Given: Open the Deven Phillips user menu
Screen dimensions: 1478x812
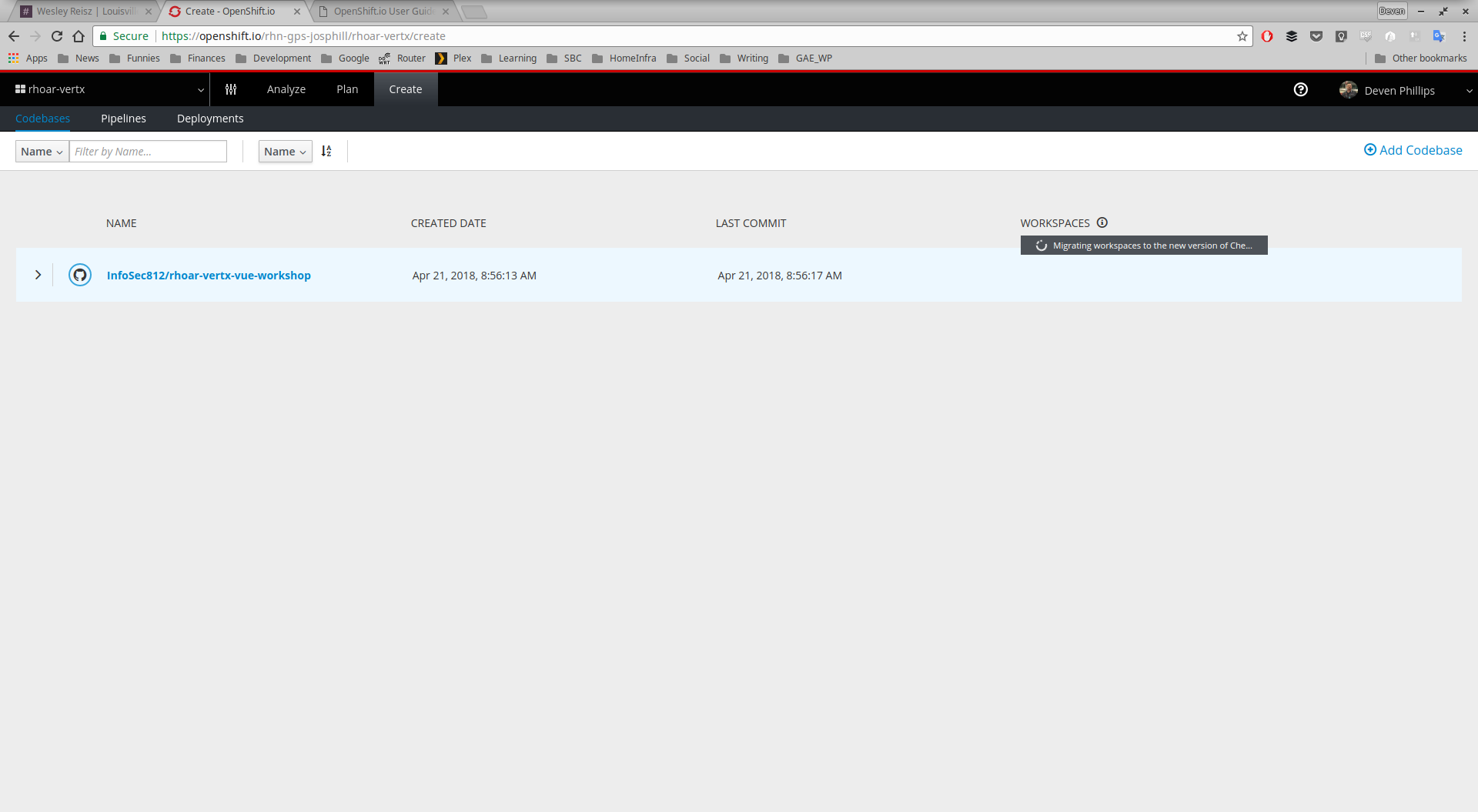Looking at the screenshot, I should 1406,90.
